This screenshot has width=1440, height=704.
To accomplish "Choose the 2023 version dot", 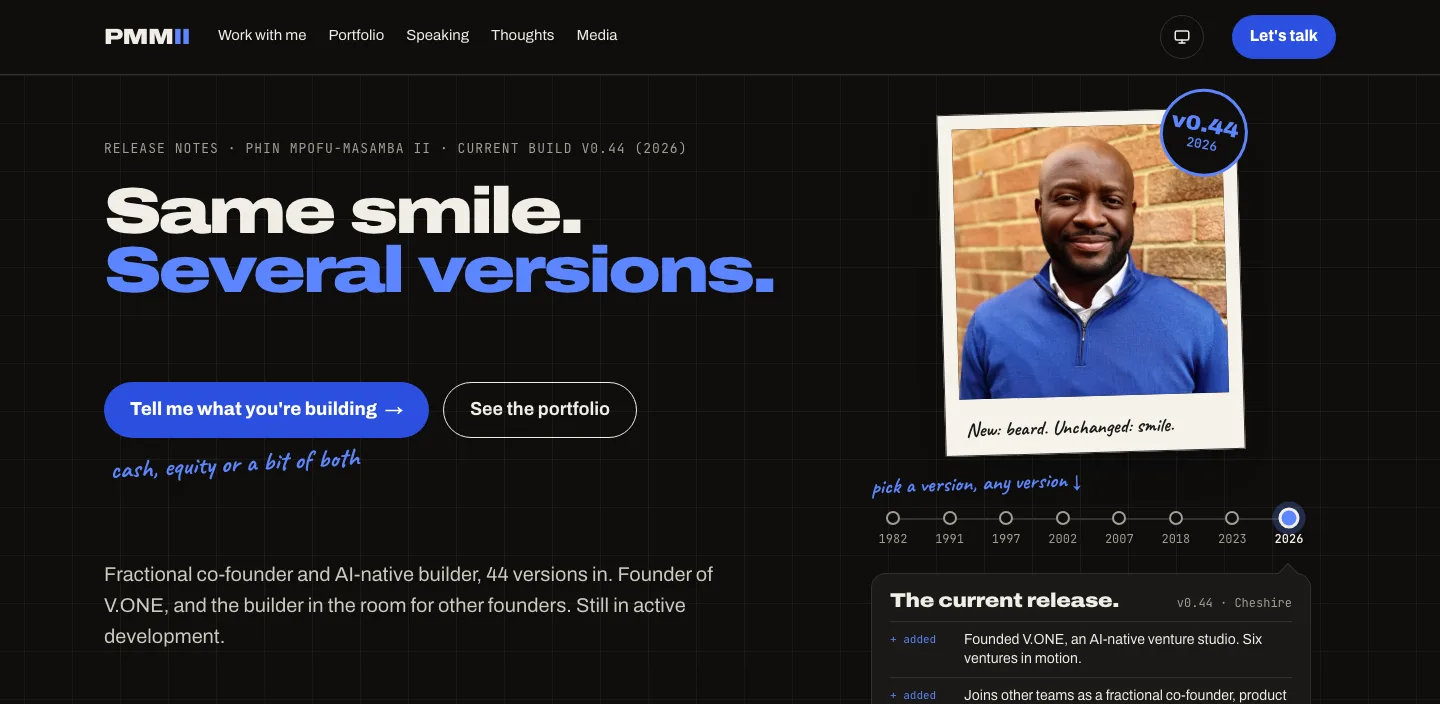I will (1232, 518).
